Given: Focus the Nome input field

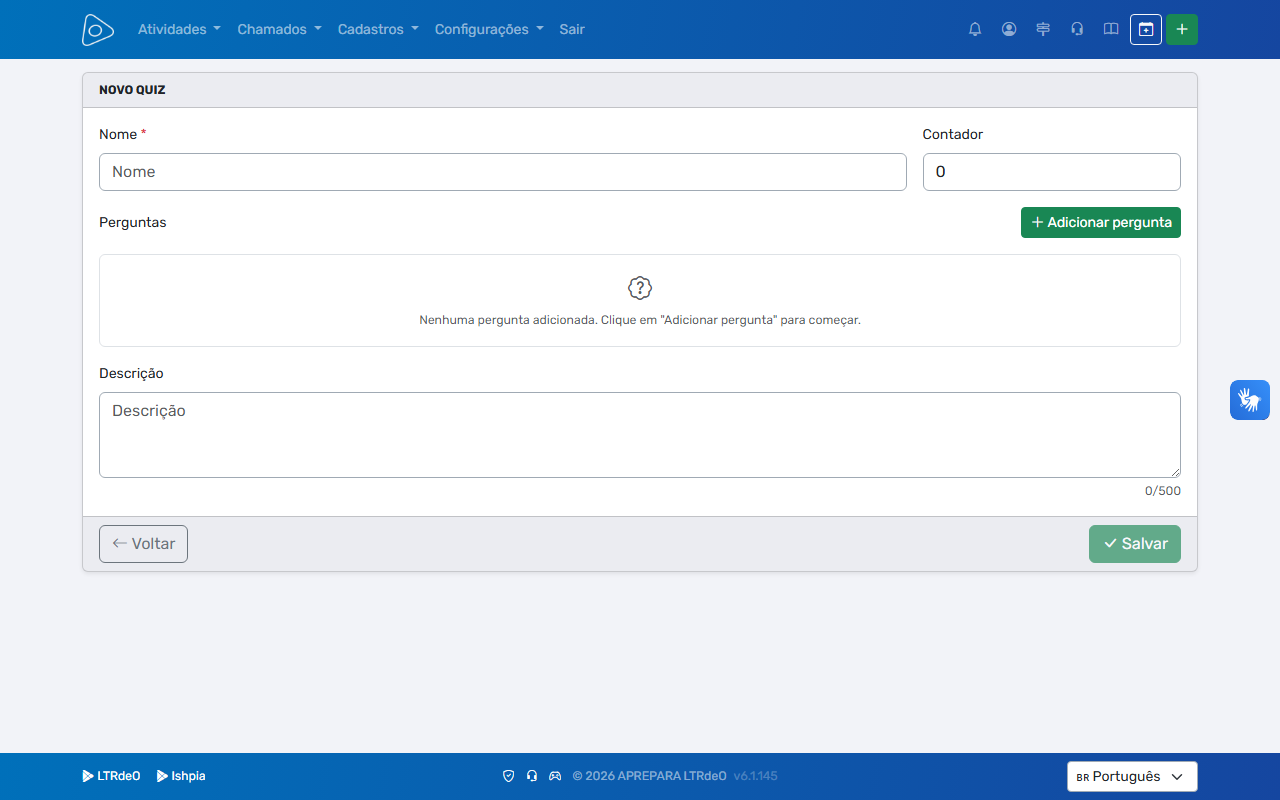Looking at the screenshot, I should coord(503,172).
